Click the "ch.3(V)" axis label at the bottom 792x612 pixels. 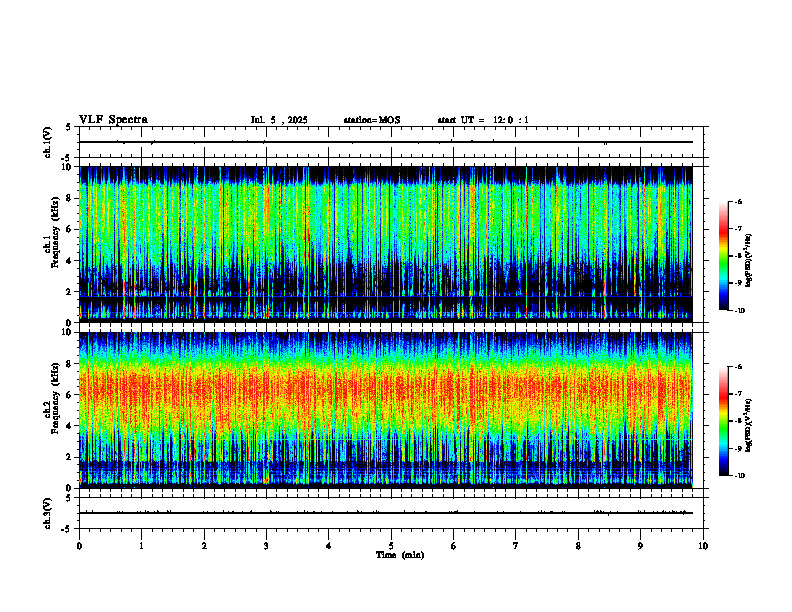[x=48, y=513]
